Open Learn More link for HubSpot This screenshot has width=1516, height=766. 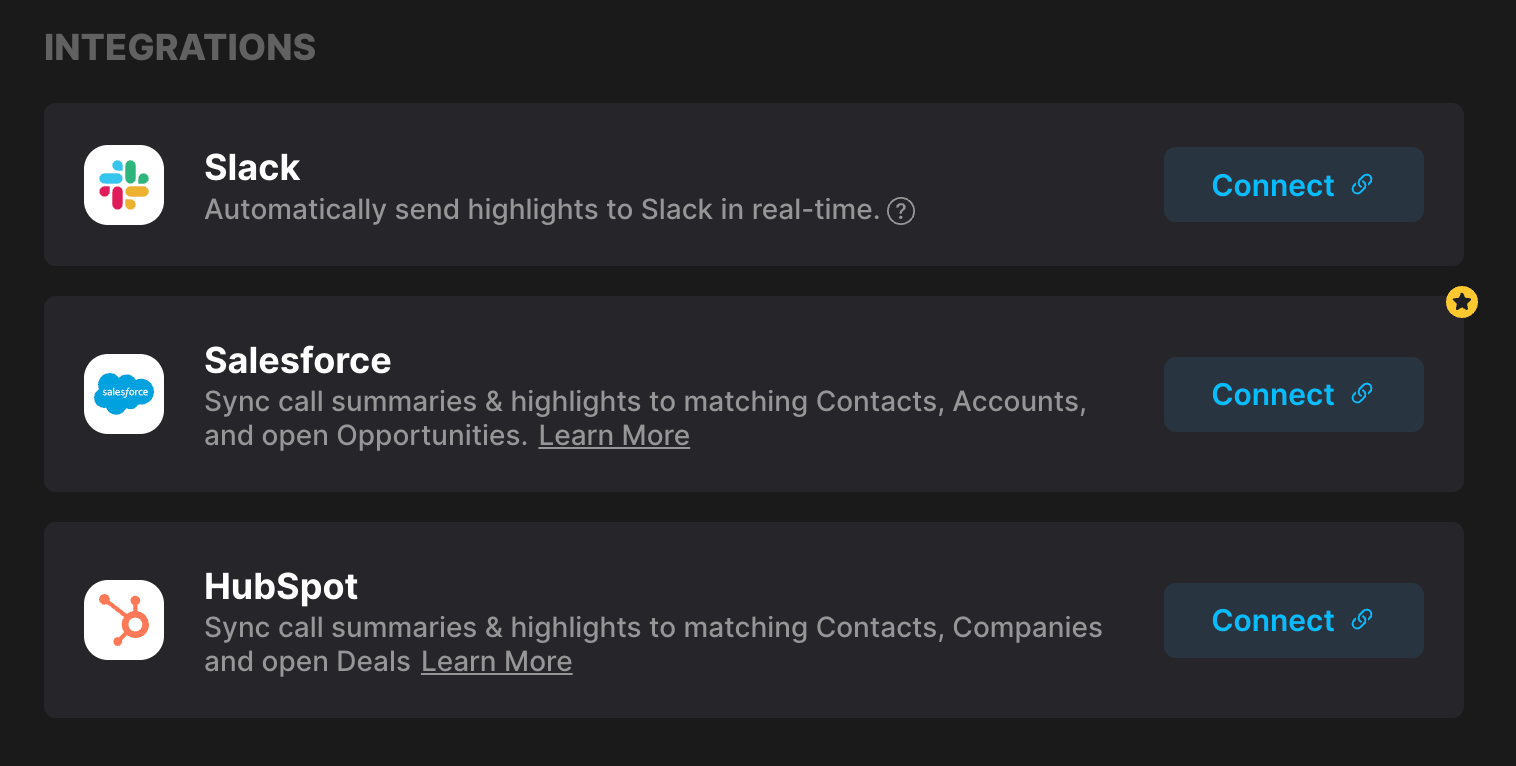(x=496, y=662)
